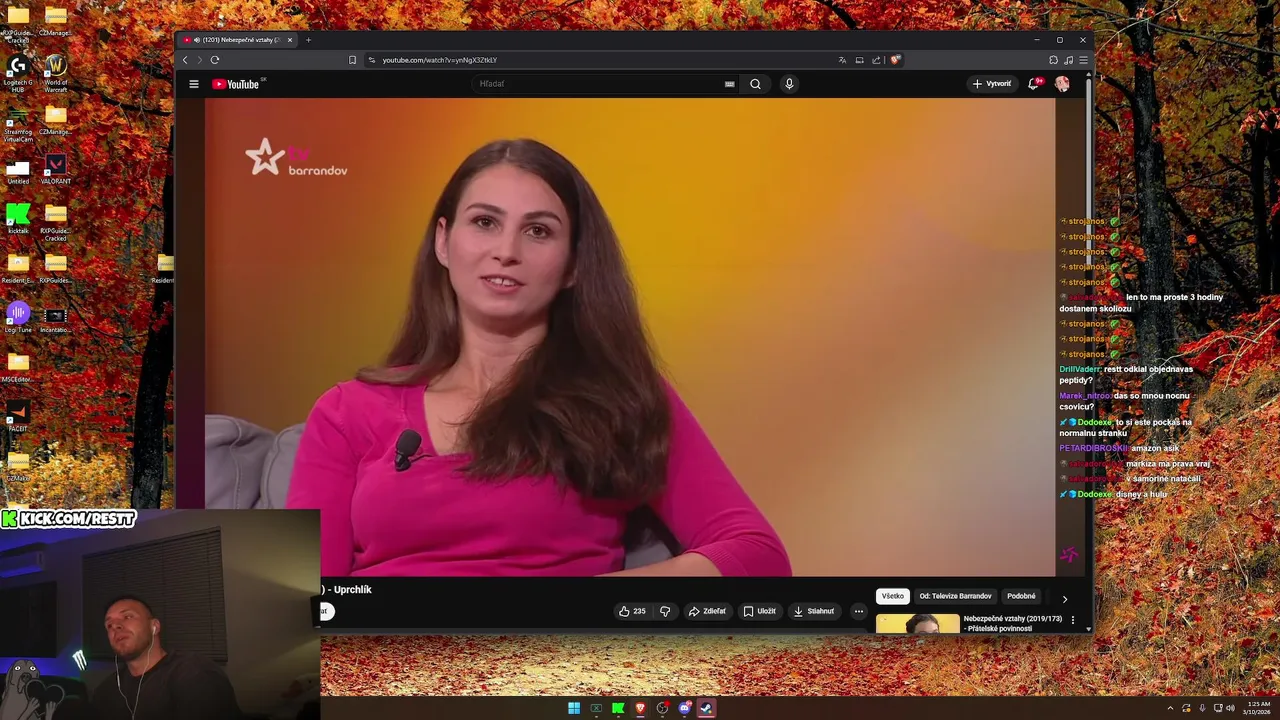Screen dimensions: 1280x720
Task: Open Steam from the taskbar
Action: click(x=706, y=708)
